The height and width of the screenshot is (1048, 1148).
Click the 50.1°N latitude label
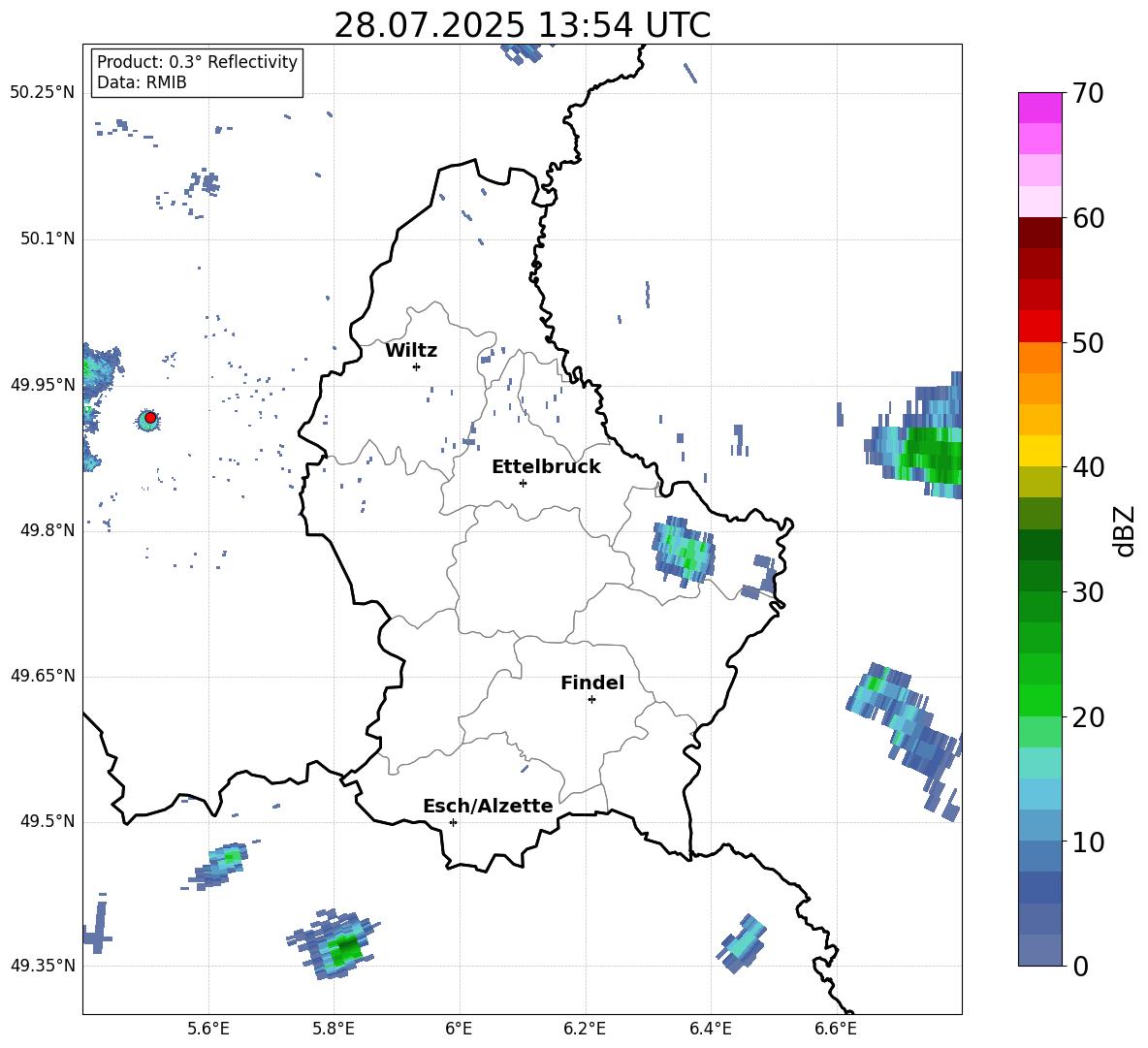tap(48, 238)
